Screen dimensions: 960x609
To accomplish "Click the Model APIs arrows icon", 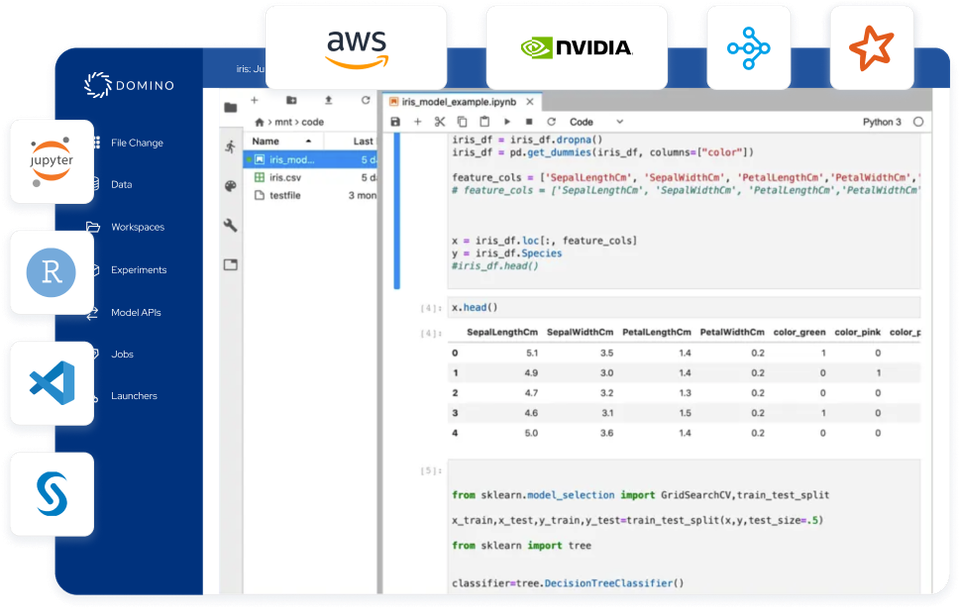I will (92, 313).
